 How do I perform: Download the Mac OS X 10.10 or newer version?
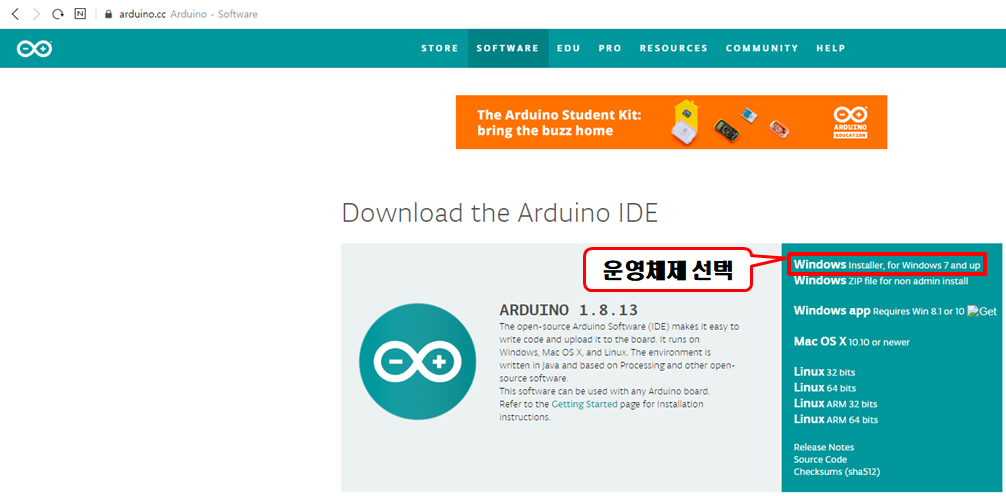(851, 342)
